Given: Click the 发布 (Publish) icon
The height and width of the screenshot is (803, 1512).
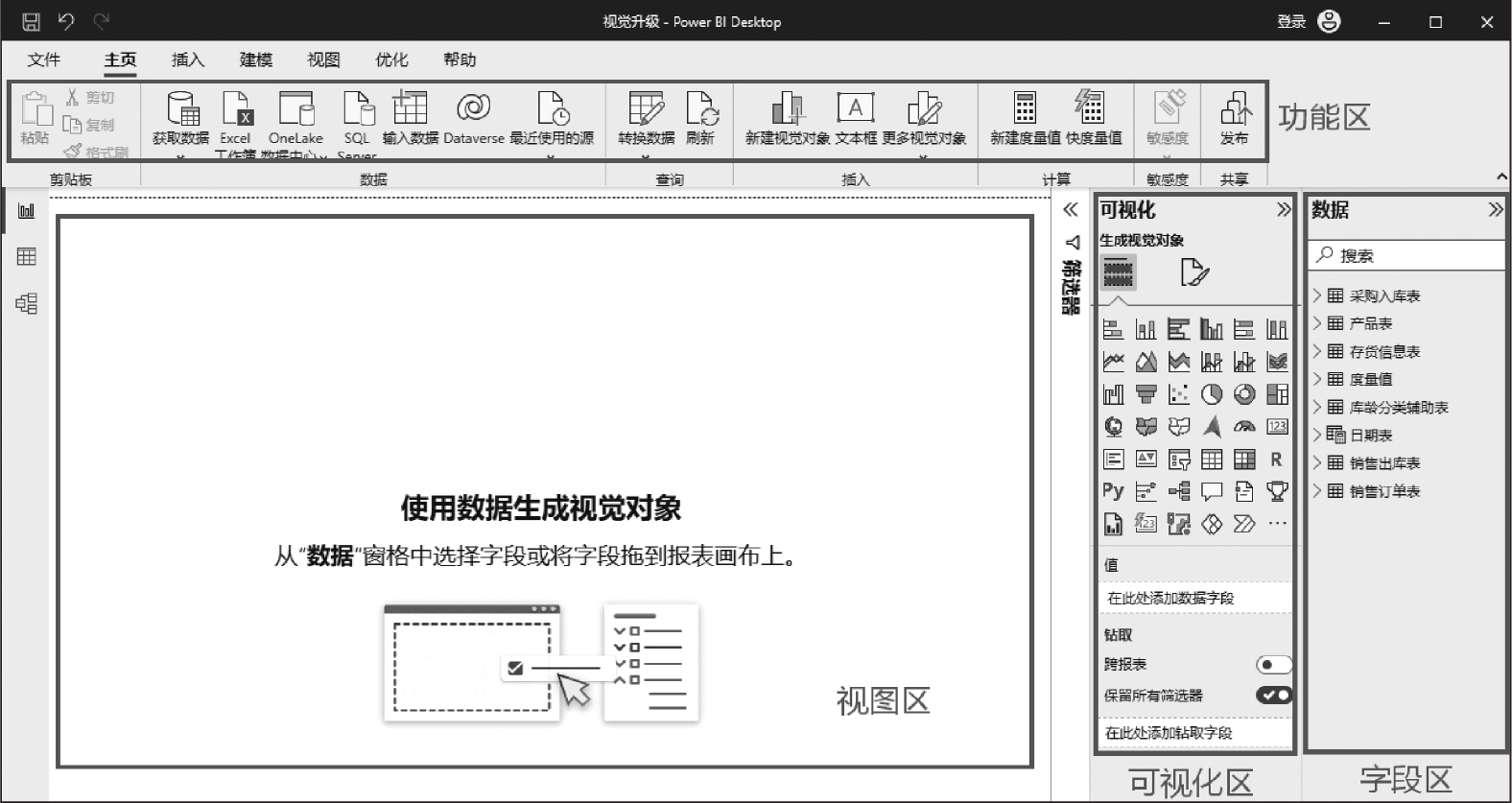Looking at the screenshot, I should [x=1235, y=110].
